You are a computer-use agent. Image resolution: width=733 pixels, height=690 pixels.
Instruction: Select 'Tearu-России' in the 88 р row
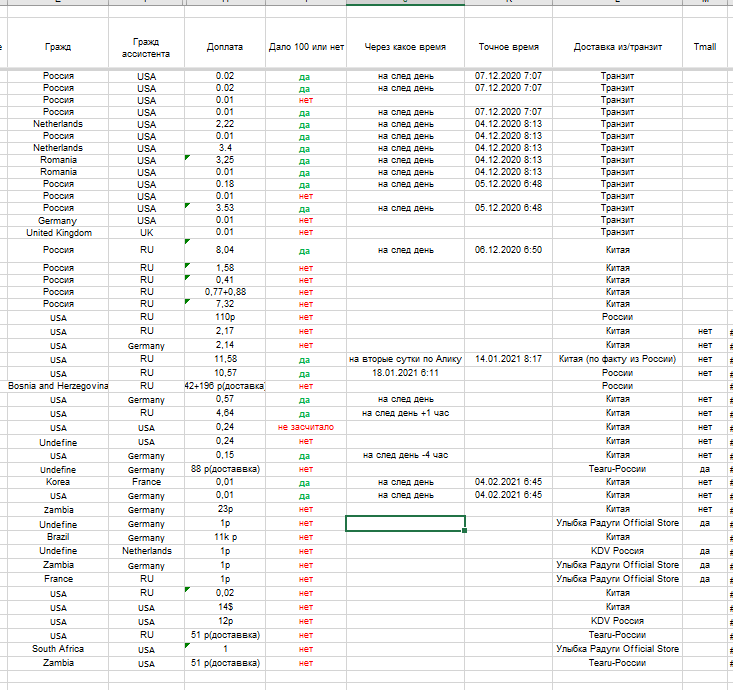click(x=618, y=469)
